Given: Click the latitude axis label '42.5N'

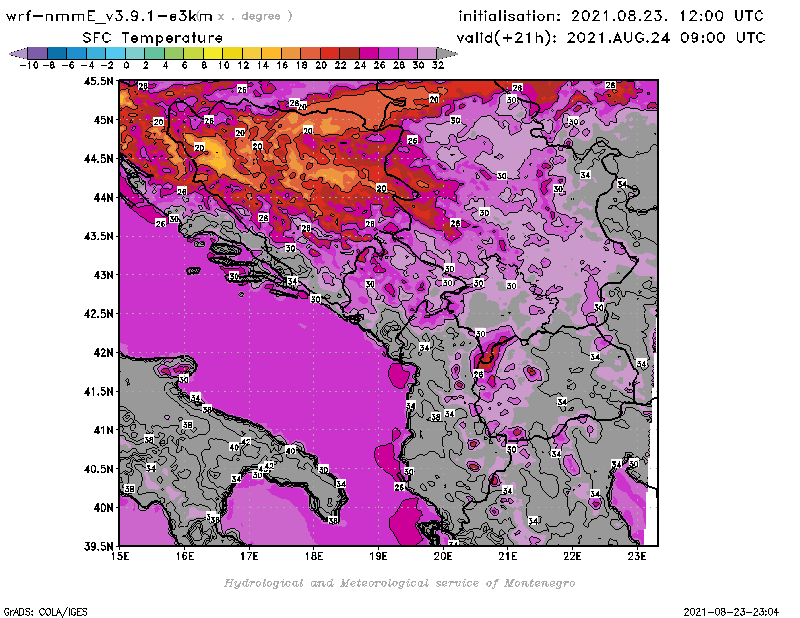Looking at the screenshot, I should coord(98,314).
